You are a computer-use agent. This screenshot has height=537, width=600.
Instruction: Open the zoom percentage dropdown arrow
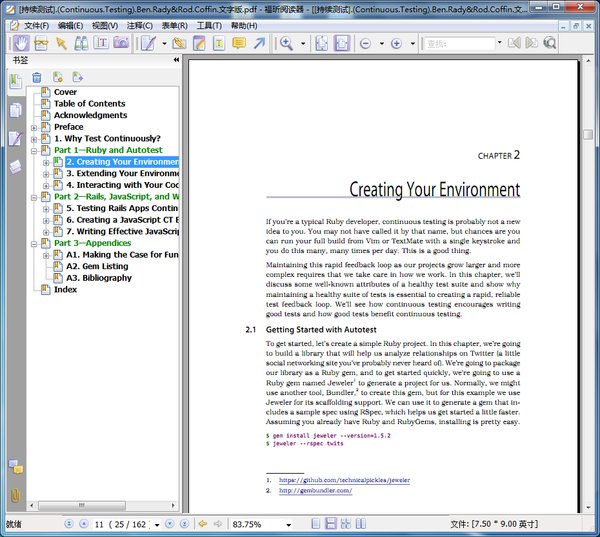tap(289, 525)
